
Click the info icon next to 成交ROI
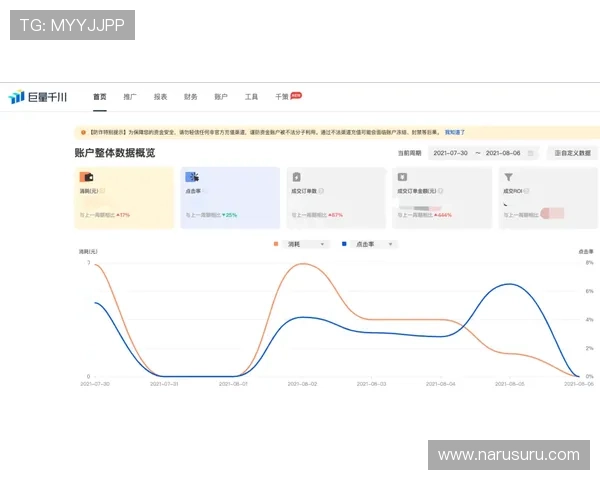(526, 191)
